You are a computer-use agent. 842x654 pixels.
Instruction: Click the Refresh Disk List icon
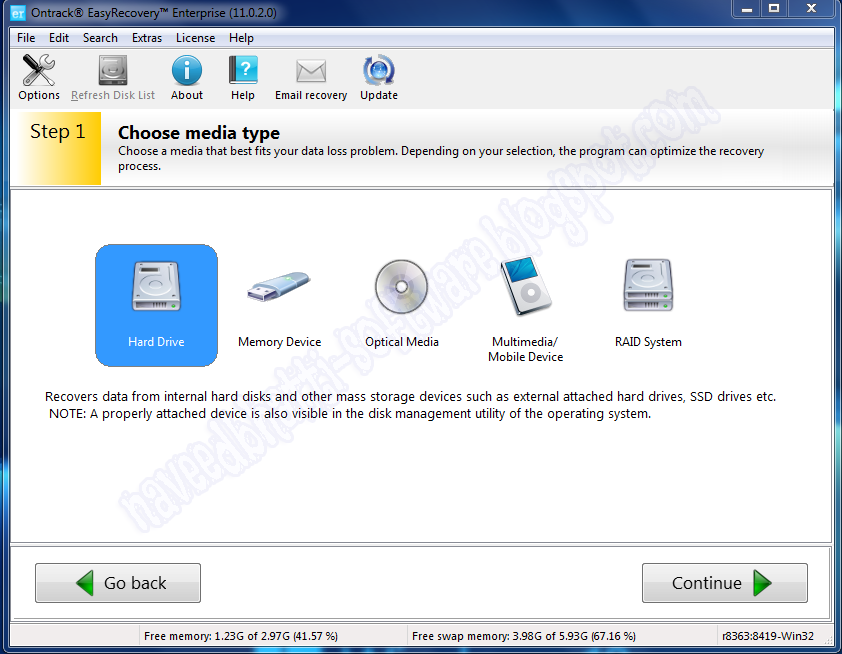click(x=113, y=70)
